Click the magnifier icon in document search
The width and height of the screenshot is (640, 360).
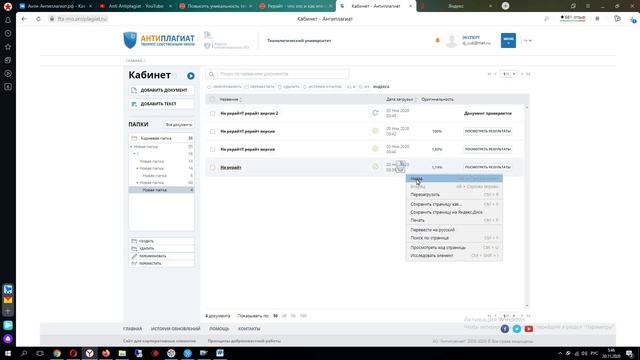coord(211,74)
